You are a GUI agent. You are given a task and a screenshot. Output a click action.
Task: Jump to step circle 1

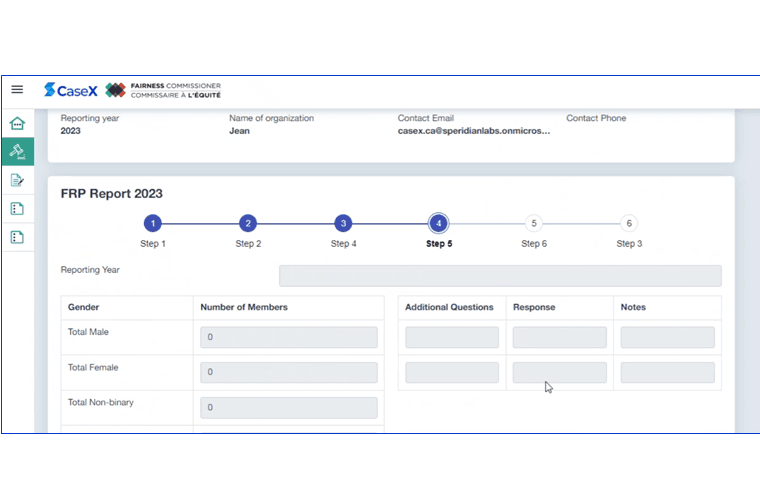[x=152, y=223]
